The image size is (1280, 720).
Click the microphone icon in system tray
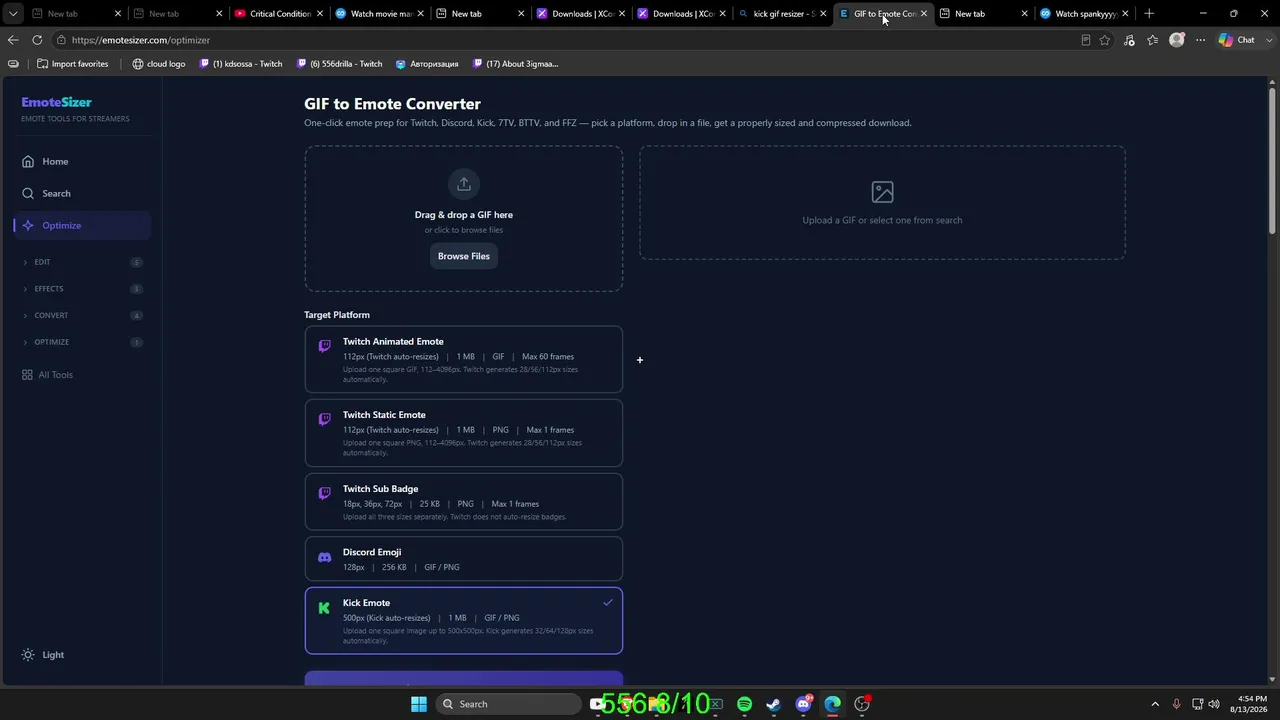pos(1176,704)
